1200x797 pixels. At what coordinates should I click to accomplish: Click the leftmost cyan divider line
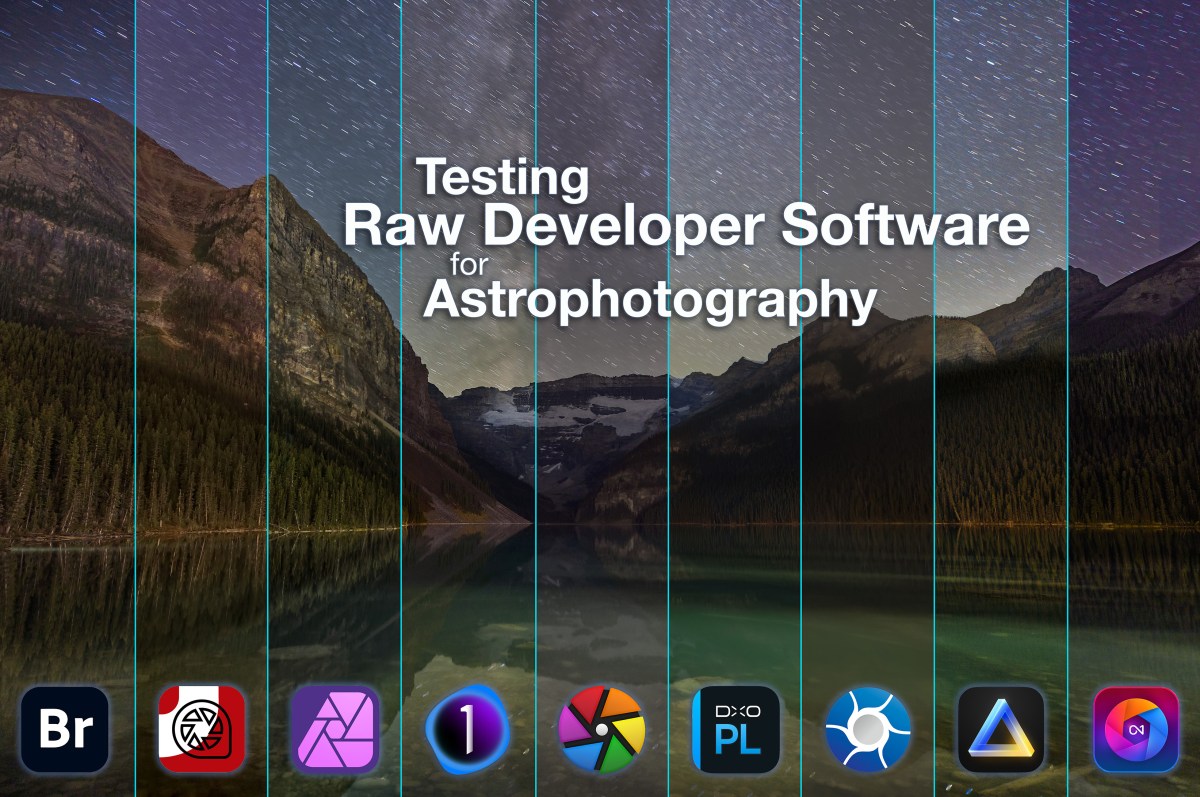[x=136, y=400]
